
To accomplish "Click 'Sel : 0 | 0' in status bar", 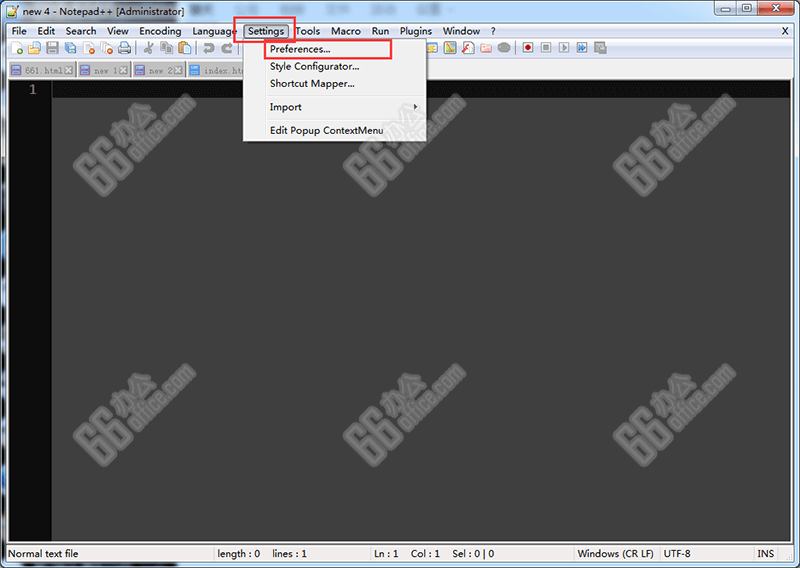I will coord(473,554).
